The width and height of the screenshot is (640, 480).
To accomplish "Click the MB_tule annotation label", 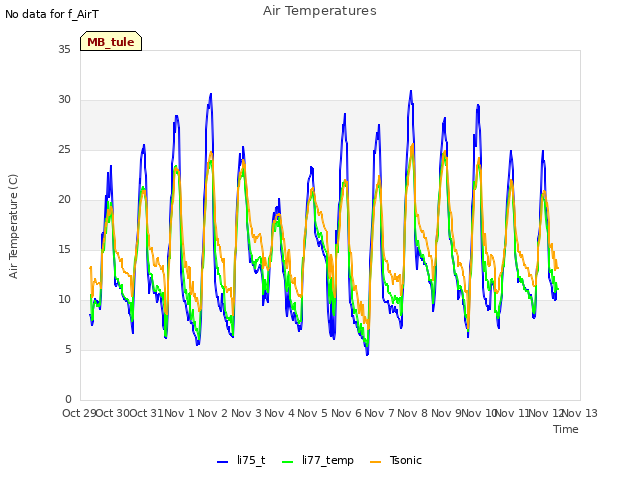I will (111, 41).
